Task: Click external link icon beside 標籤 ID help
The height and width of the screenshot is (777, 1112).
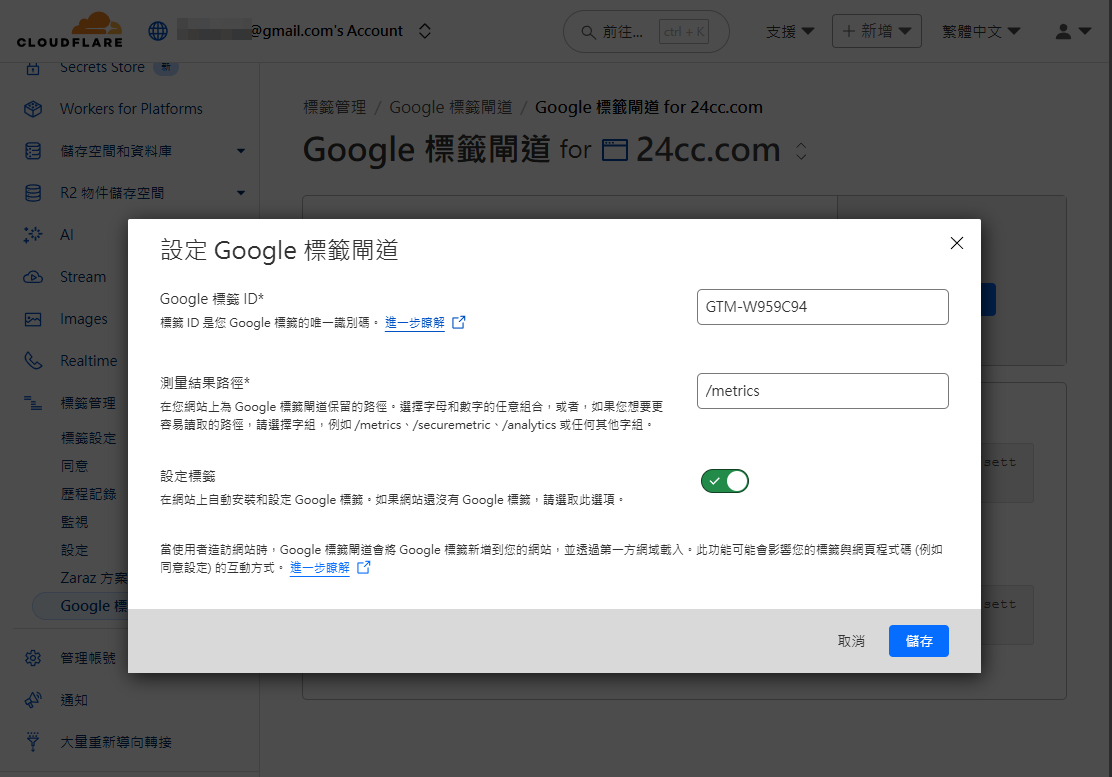Action: 459,323
